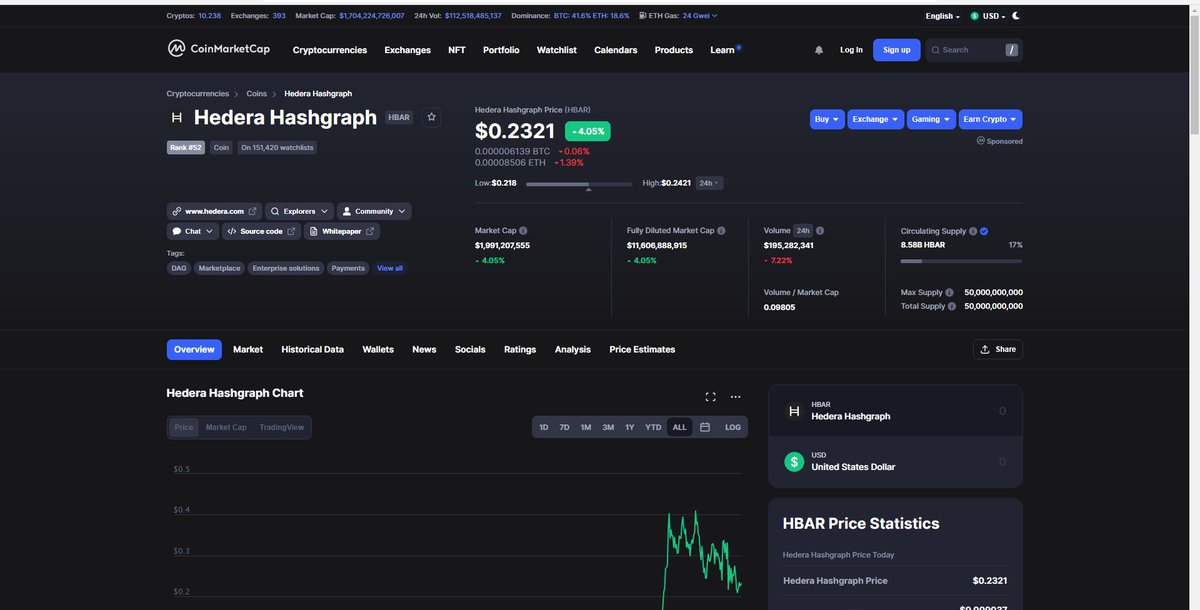Expand the Community dropdown
The width and height of the screenshot is (1200, 610).
[374, 211]
